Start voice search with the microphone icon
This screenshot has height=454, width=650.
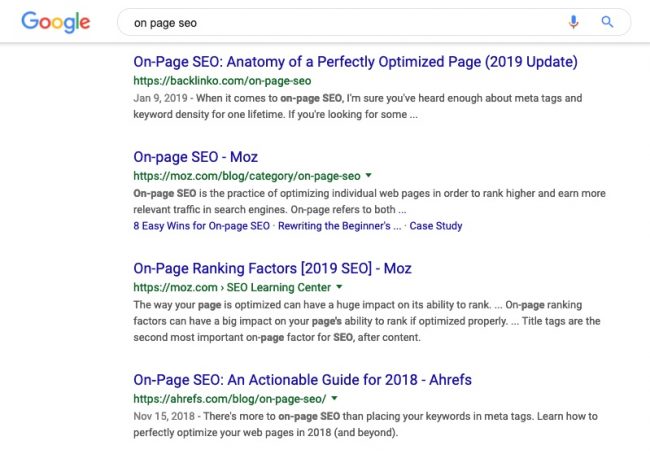coord(573,22)
